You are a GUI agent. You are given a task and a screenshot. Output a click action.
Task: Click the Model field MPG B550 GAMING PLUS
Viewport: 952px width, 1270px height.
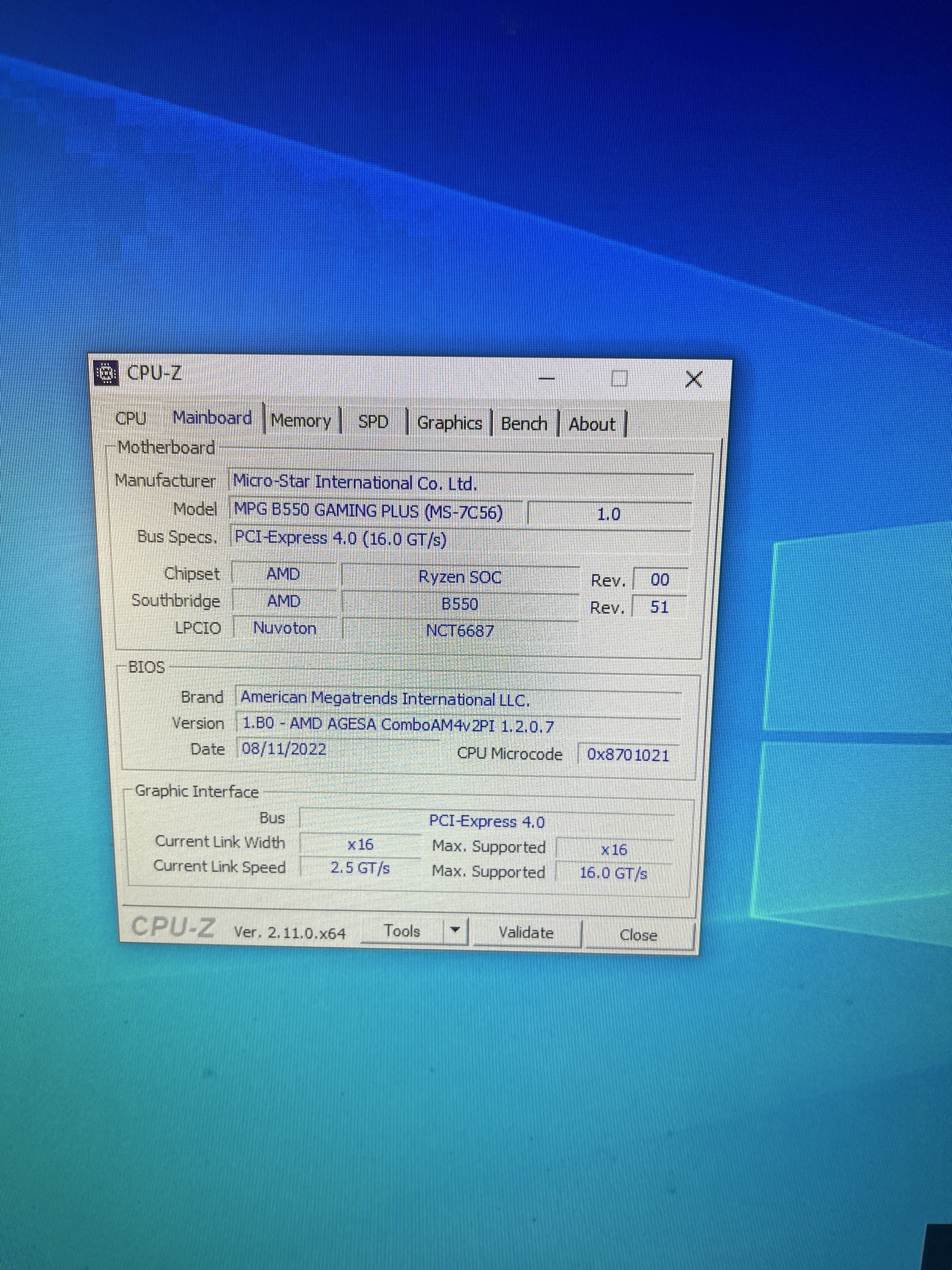pyautogui.click(x=376, y=511)
